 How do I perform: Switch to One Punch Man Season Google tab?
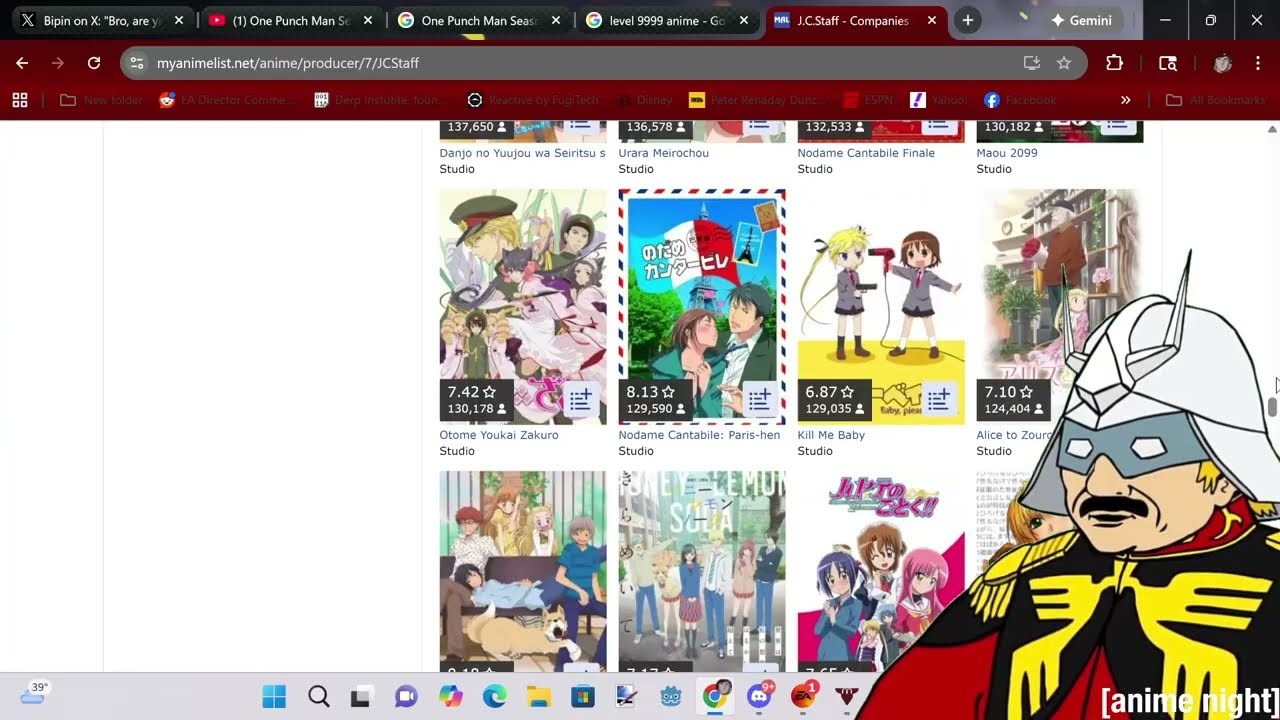(x=480, y=20)
